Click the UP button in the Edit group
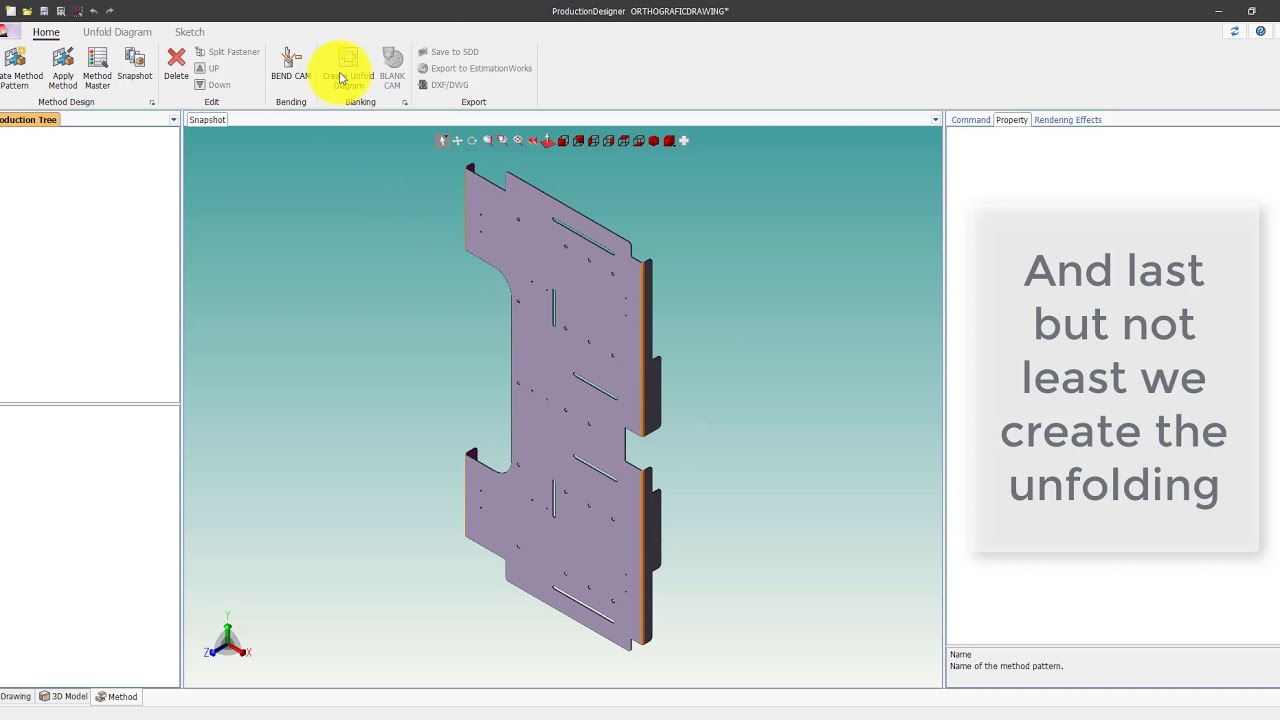 [x=207, y=68]
